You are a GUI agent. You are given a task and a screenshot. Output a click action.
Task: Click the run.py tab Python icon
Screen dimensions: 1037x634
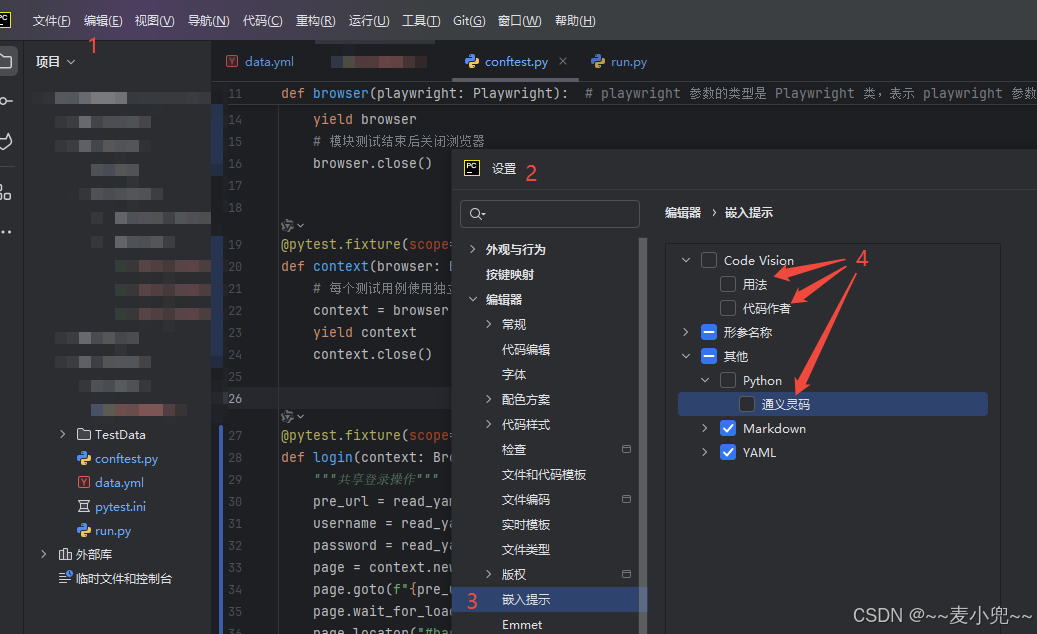pos(598,61)
